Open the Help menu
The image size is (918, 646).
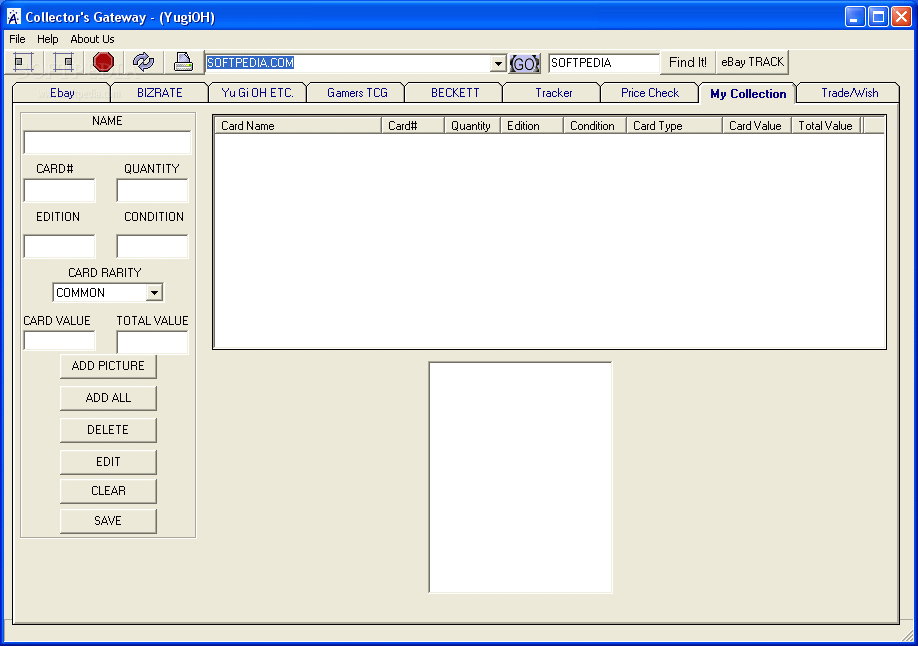(x=47, y=39)
